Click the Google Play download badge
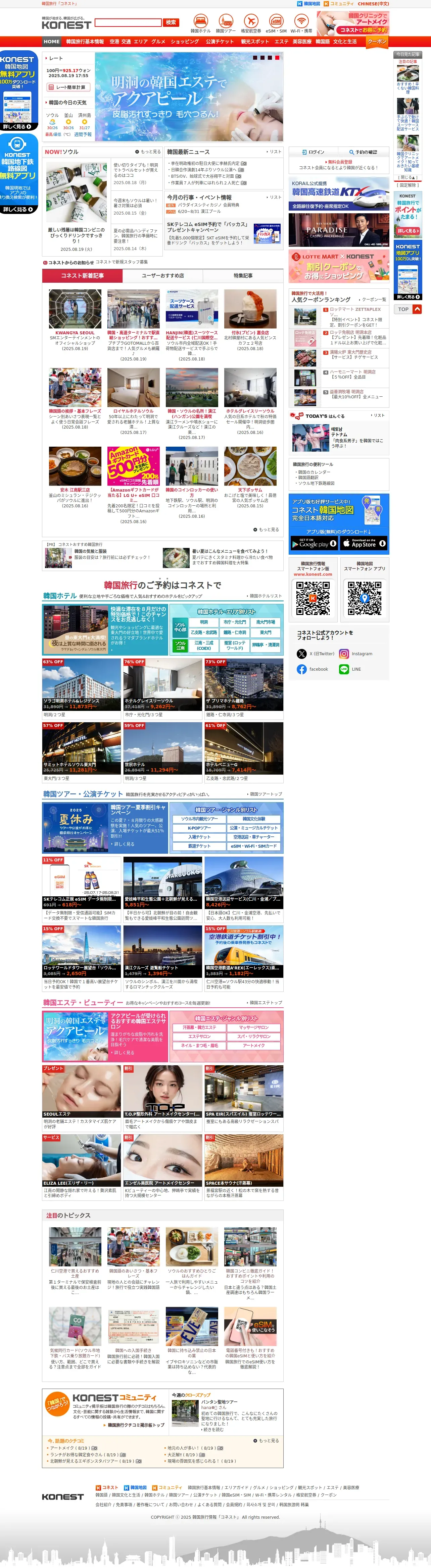431x1568 pixels. (314, 543)
